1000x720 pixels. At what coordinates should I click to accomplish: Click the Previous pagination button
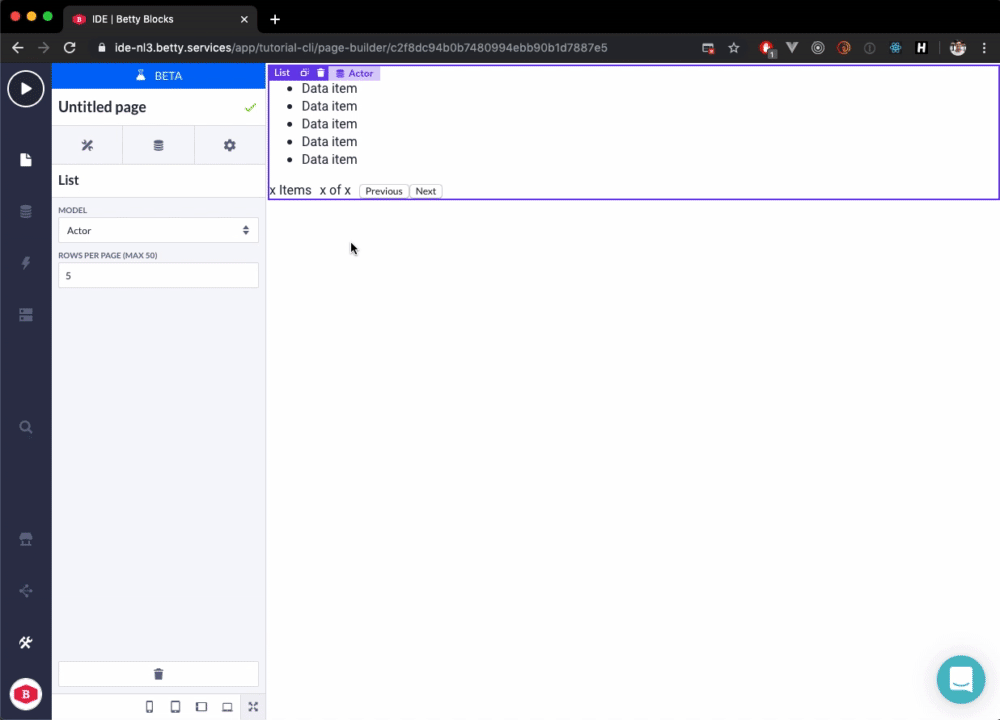click(384, 191)
